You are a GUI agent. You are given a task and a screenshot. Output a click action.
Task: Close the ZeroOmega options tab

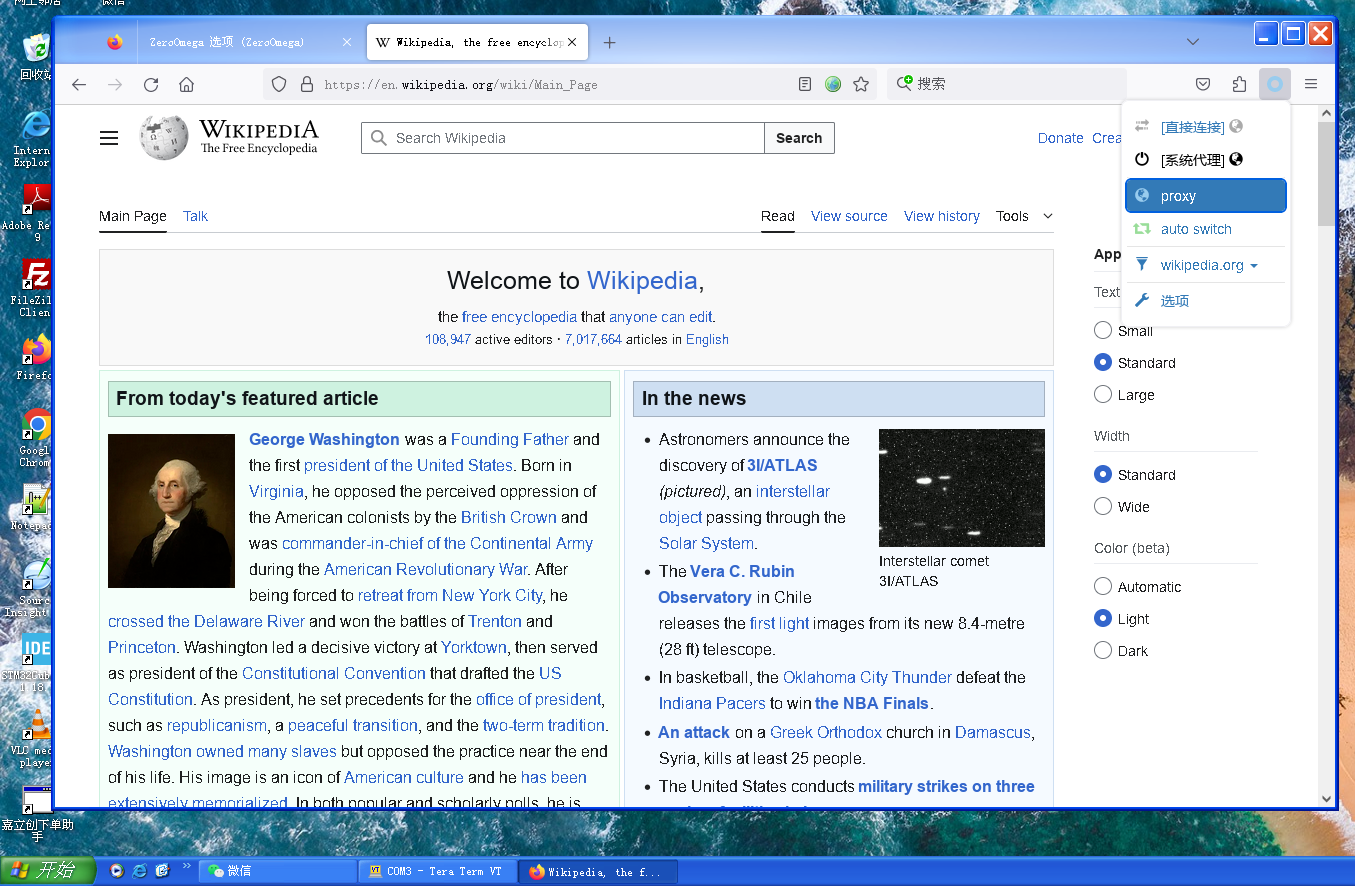point(347,42)
